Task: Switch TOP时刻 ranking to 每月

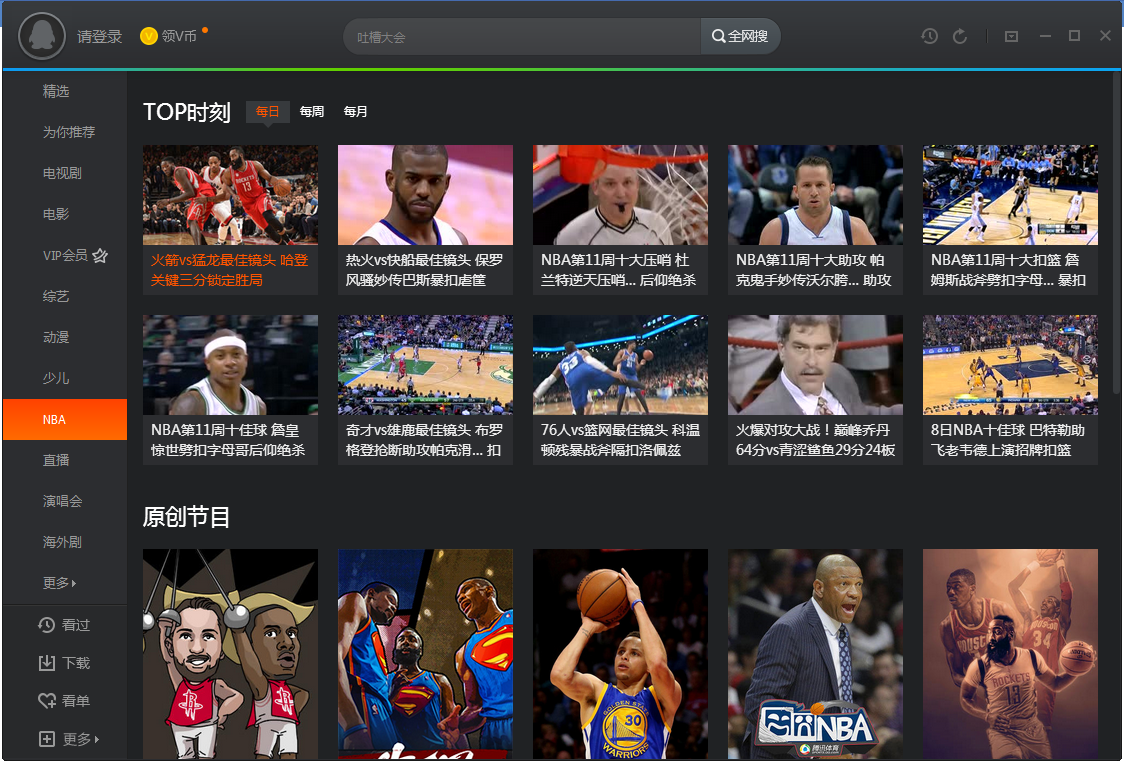Action: [356, 112]
